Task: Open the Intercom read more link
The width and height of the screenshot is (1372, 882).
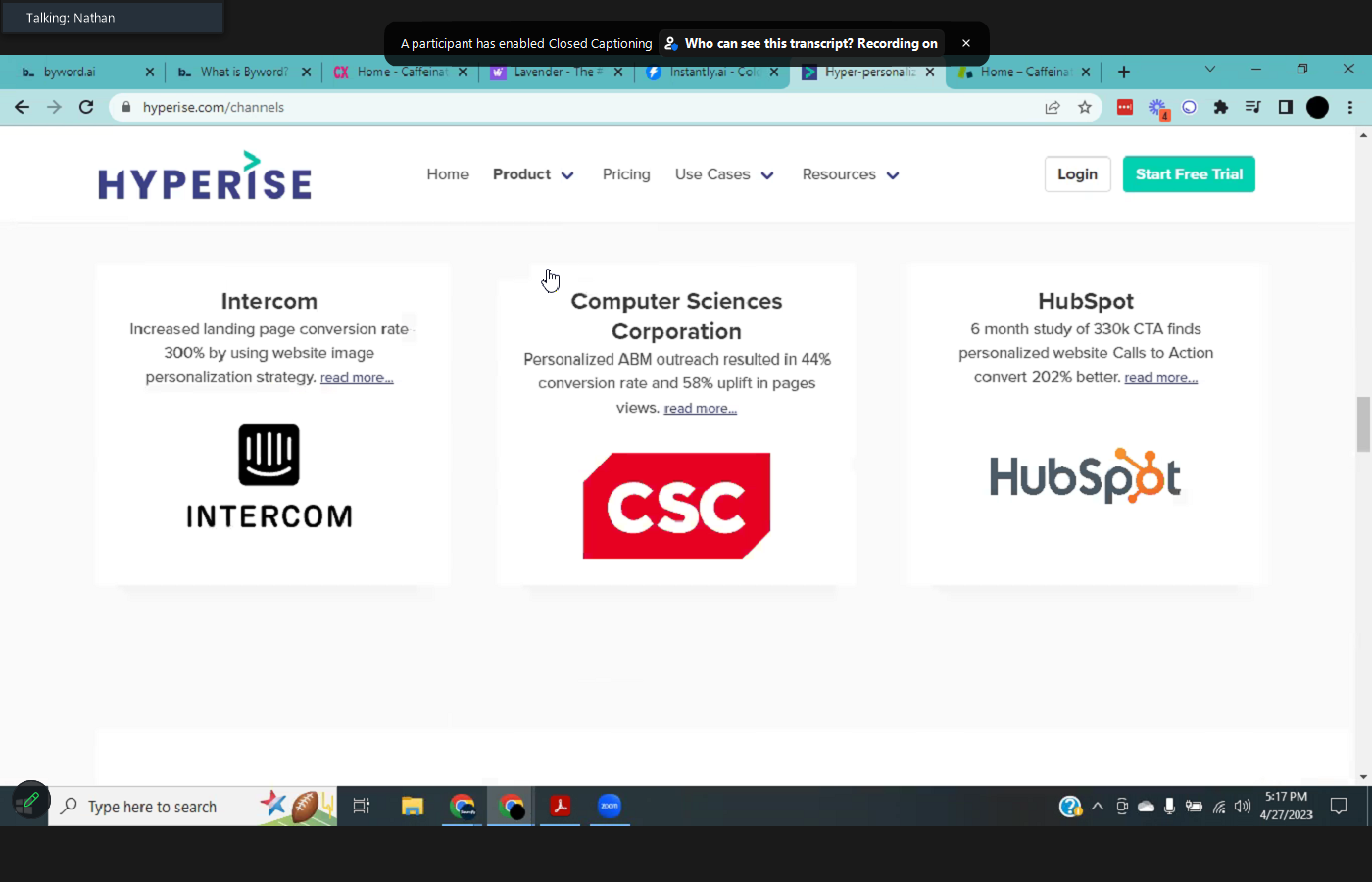Action: pos(357,378)
